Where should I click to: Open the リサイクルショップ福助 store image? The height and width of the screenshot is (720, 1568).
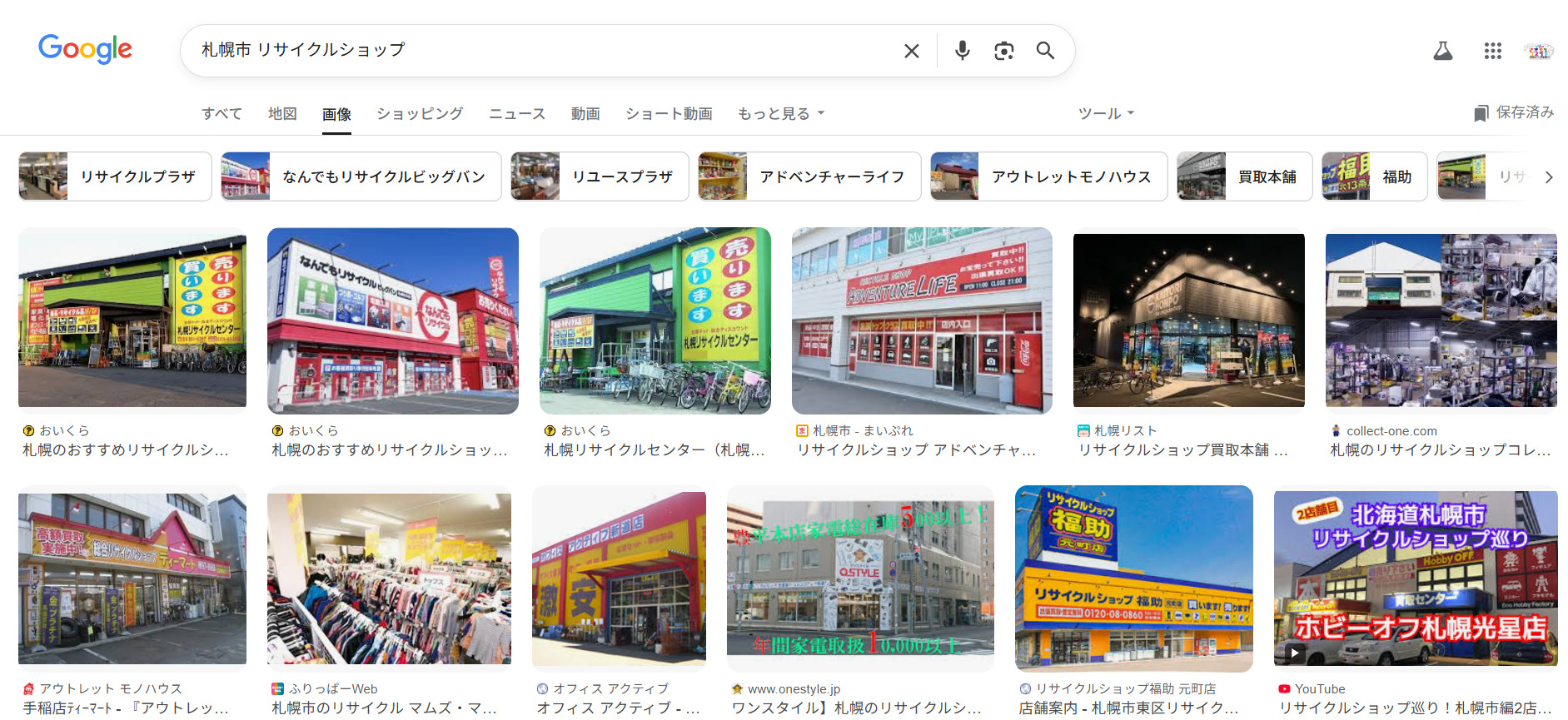[x=1134, y=578]
